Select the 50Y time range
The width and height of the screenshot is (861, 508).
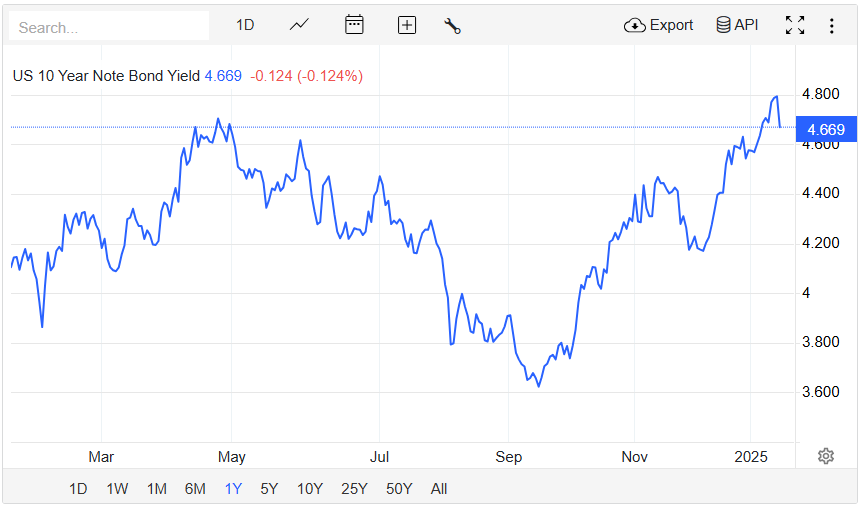(399, 489)
